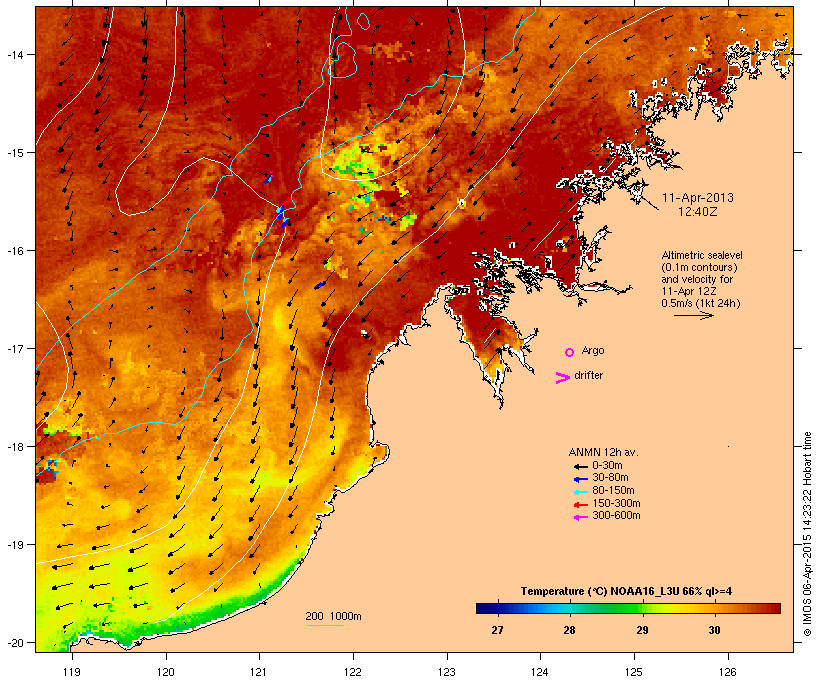Click the '(0.1m contours)' text
Viewport: 820px width, 680px height.
pyautogui.click(x=699, y=267)
